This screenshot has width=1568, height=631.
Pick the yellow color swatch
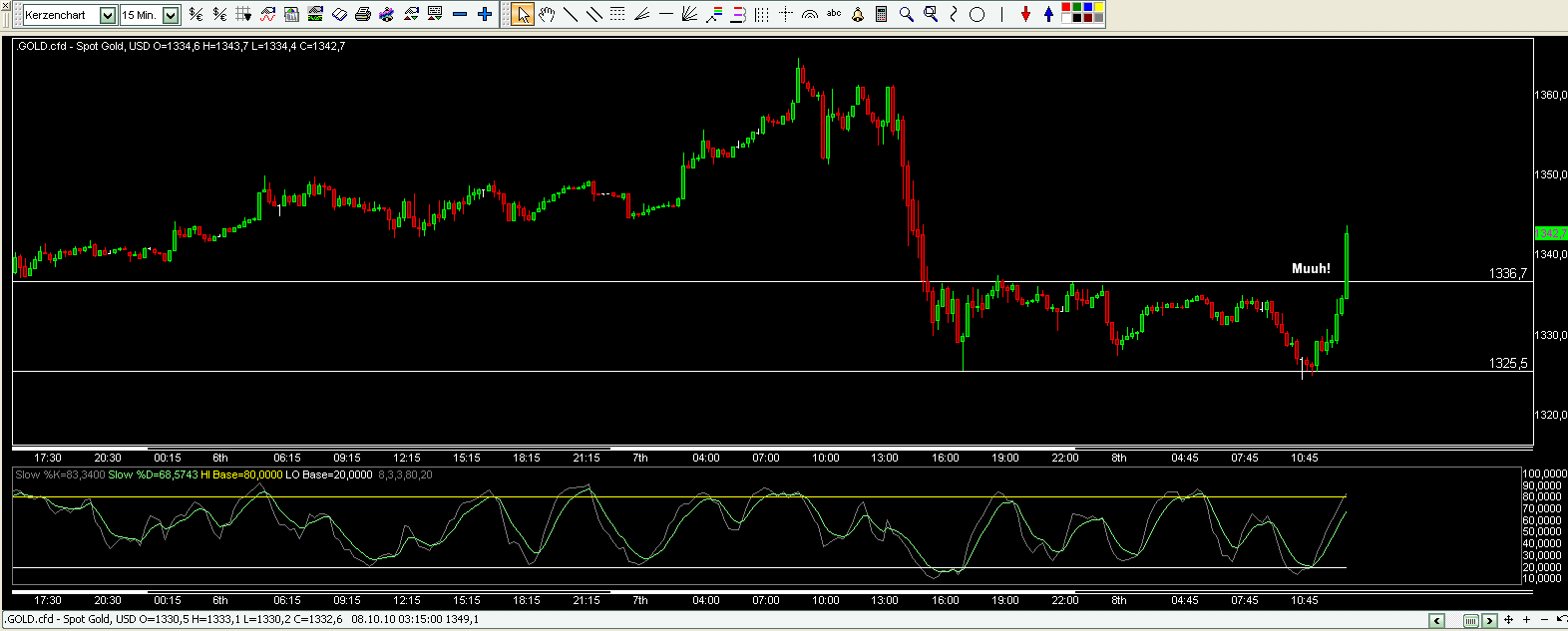(x=1099, y=7)
